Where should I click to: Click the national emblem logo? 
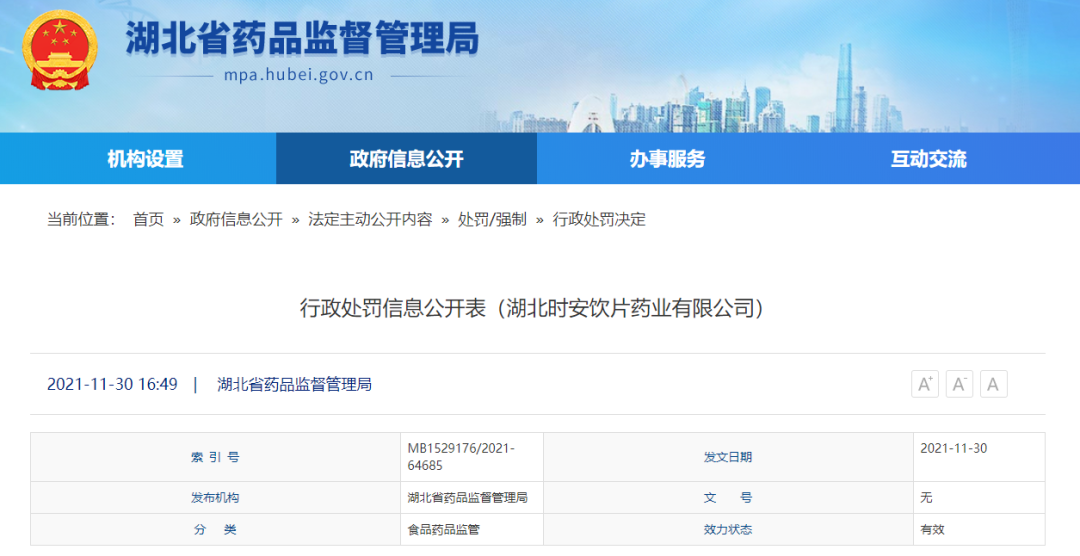point(60,50)
